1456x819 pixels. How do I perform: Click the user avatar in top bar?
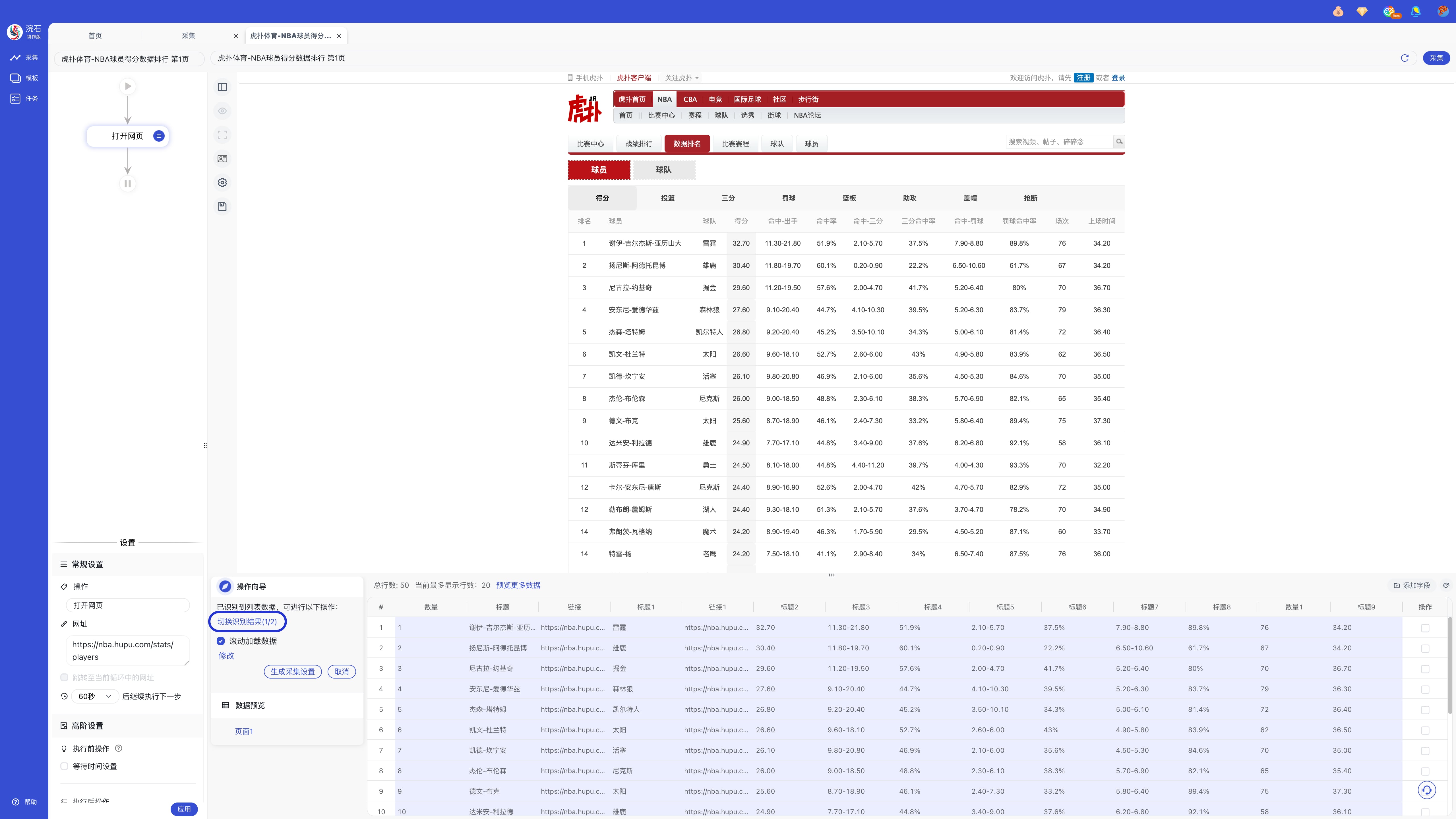point(1442,11)
